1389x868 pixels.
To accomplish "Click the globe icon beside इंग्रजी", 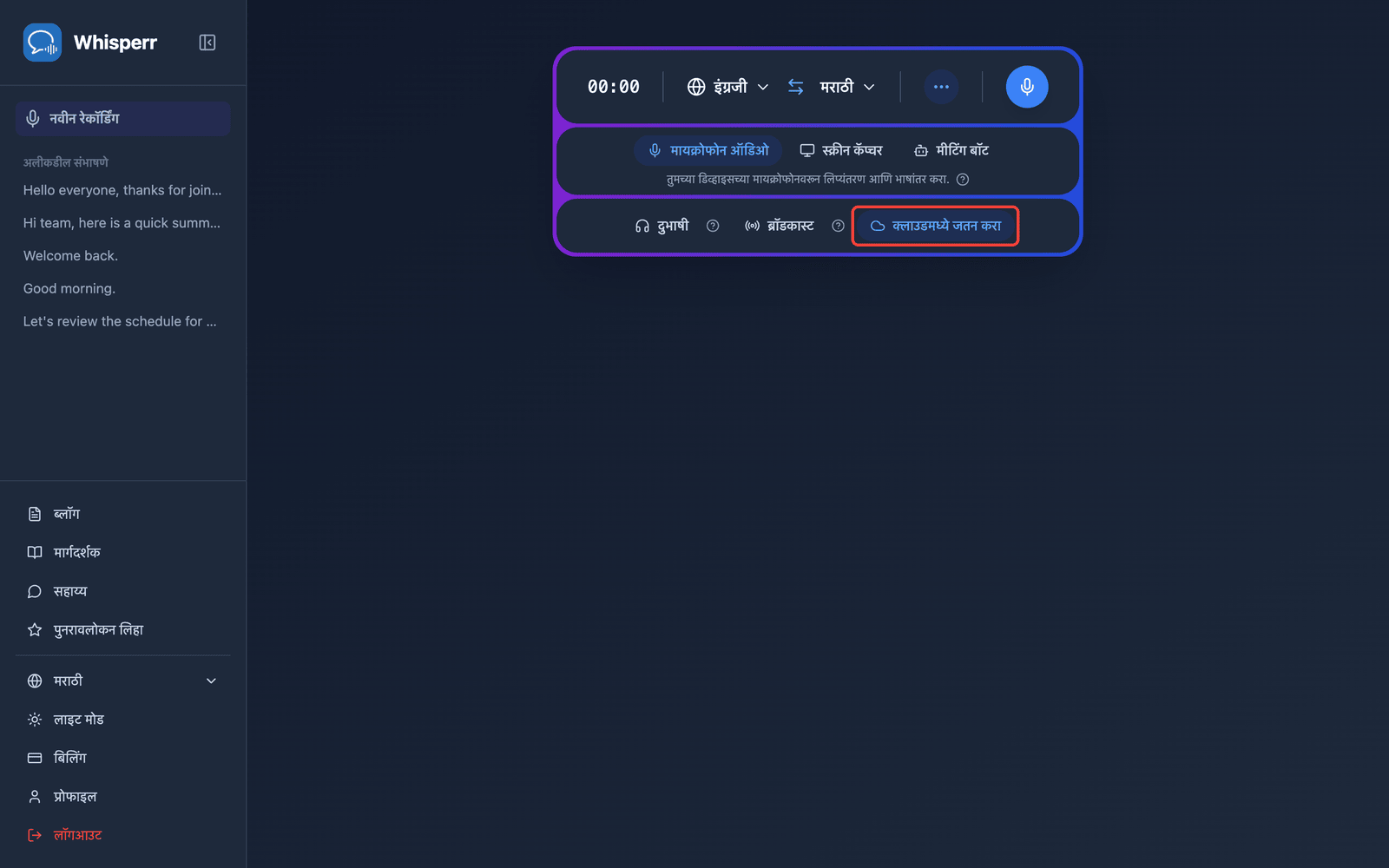I will [696, 87].
